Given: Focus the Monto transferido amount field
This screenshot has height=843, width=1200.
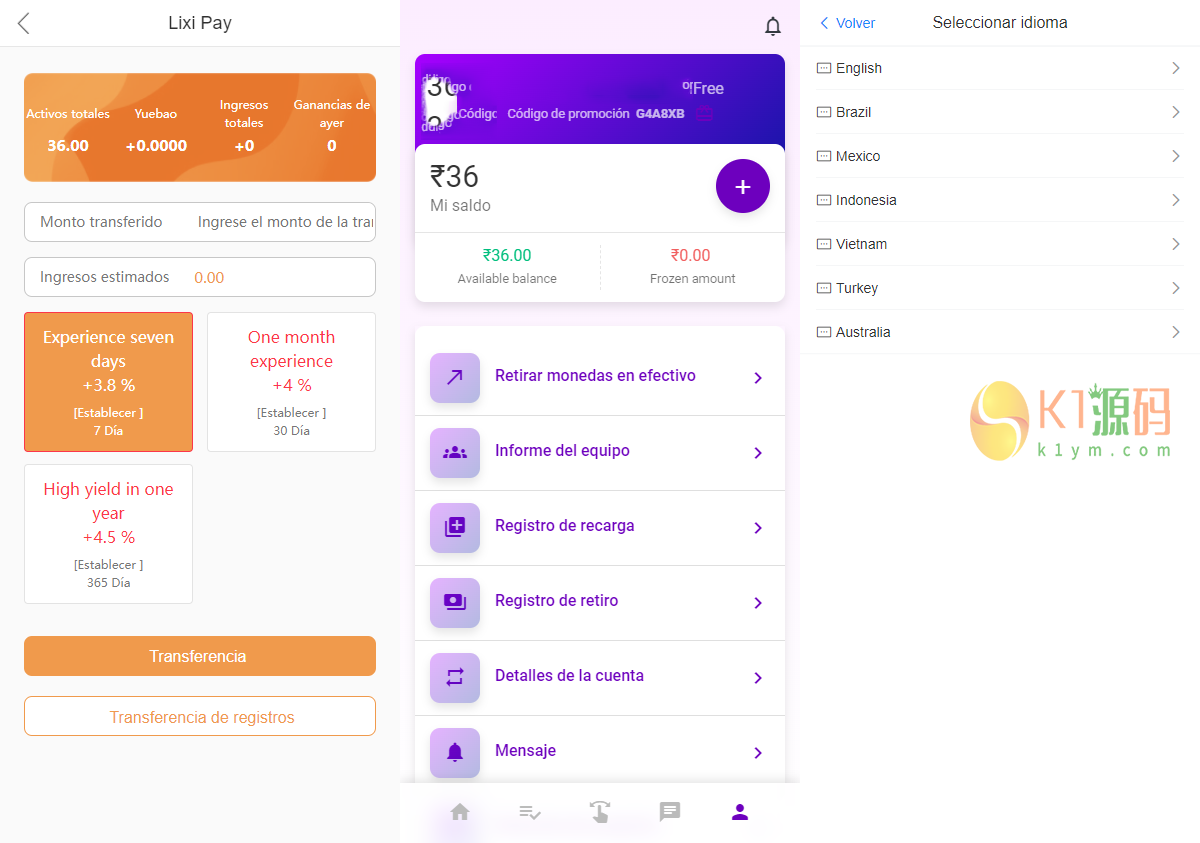Looking at the screenshot, I should (285, 222).
